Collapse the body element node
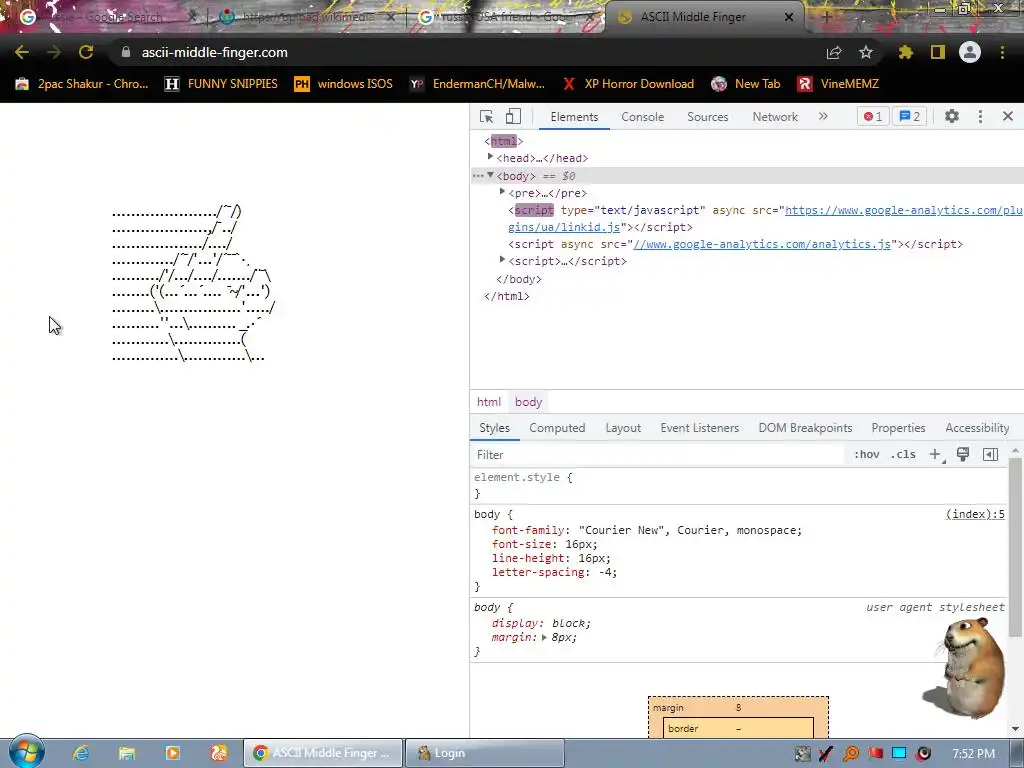Image resolution: width=1024 pixels, height=768 pixels. [490, 175]
